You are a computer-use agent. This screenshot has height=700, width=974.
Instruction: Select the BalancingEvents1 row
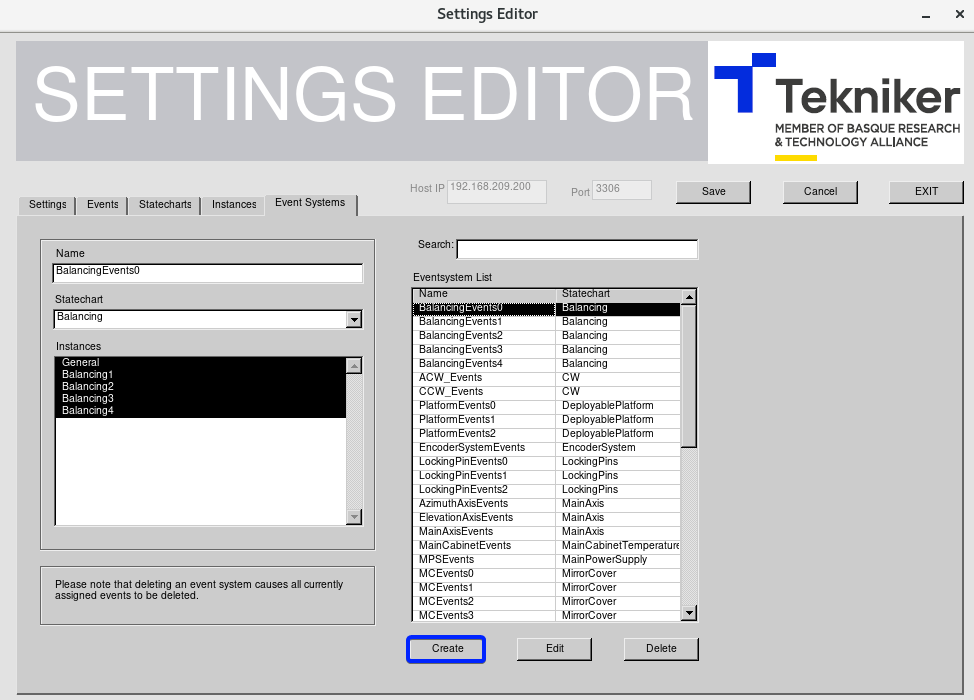[547, 322]
